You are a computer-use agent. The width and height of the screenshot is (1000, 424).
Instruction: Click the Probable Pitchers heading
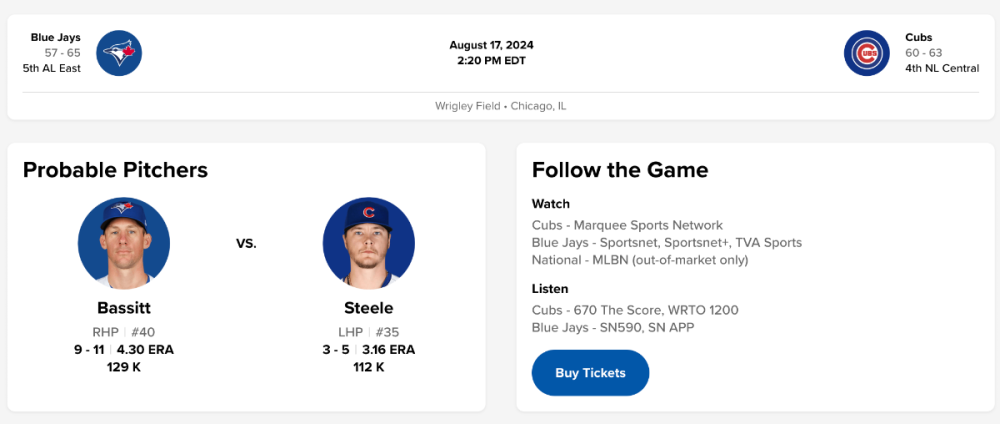(115, 170)
